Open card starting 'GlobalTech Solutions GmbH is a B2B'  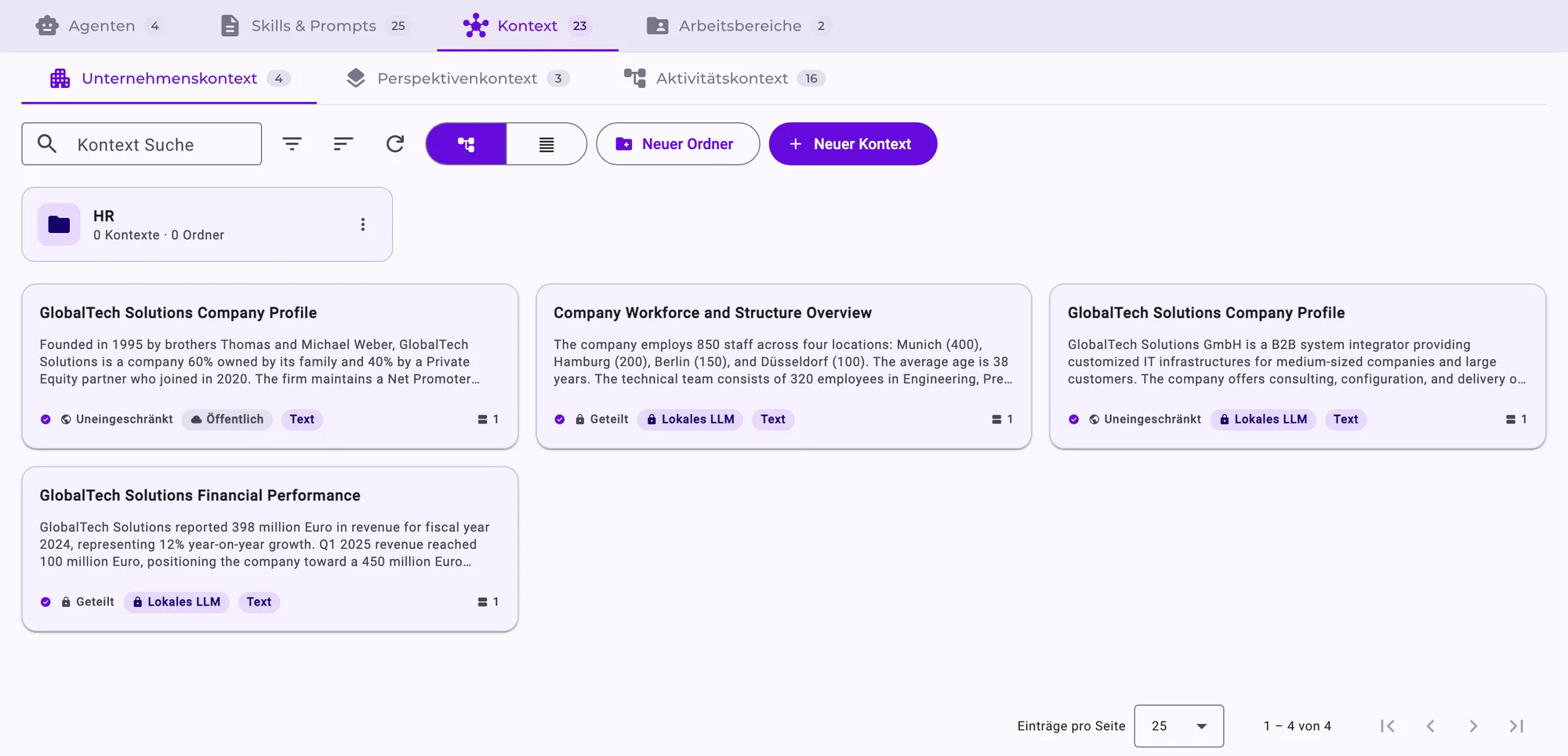[1298, 366]
